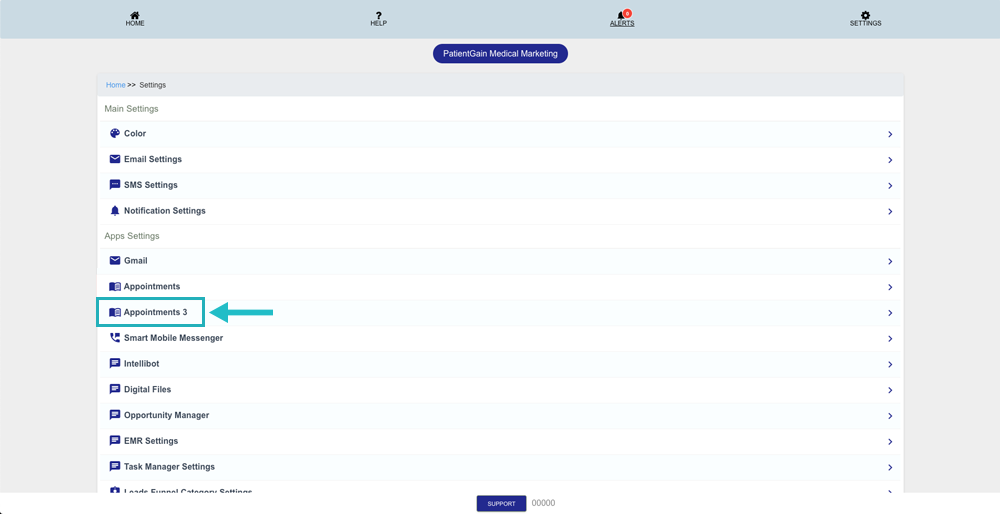
Task: Click the Digital Files icon
Action: tap(115, 389)
